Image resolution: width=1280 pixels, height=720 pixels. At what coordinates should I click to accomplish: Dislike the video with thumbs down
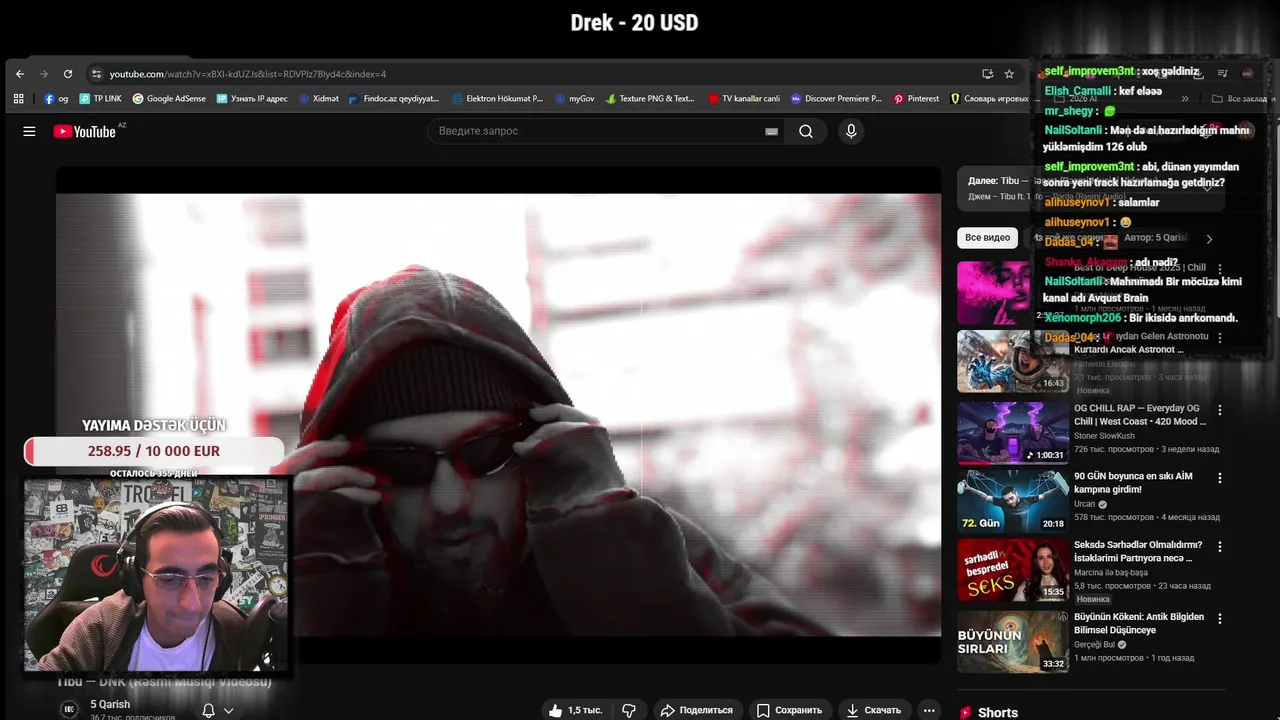coord(629,710)
